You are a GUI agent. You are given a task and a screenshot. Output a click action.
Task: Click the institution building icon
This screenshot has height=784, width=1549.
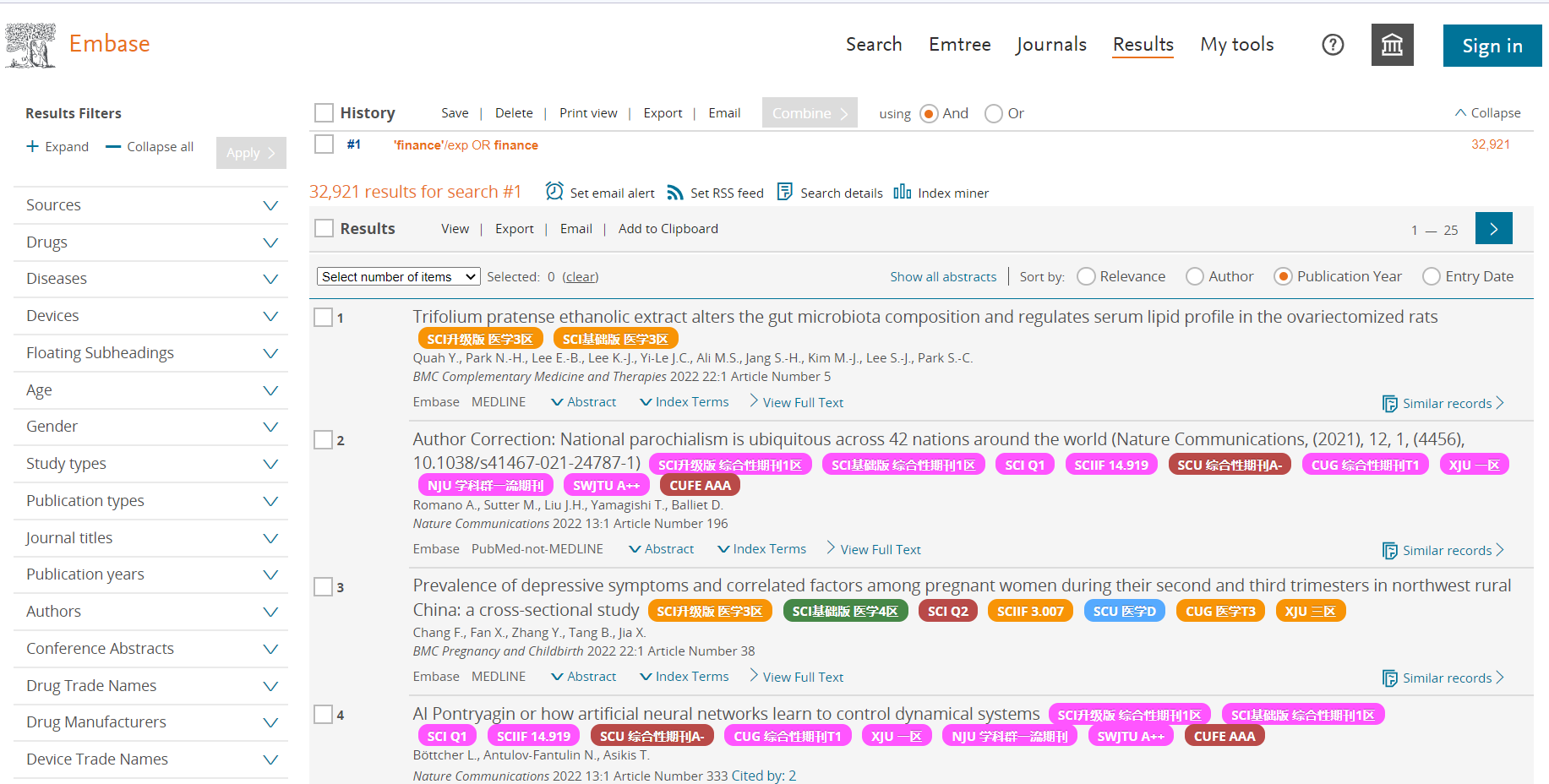tap(1392, 45)
